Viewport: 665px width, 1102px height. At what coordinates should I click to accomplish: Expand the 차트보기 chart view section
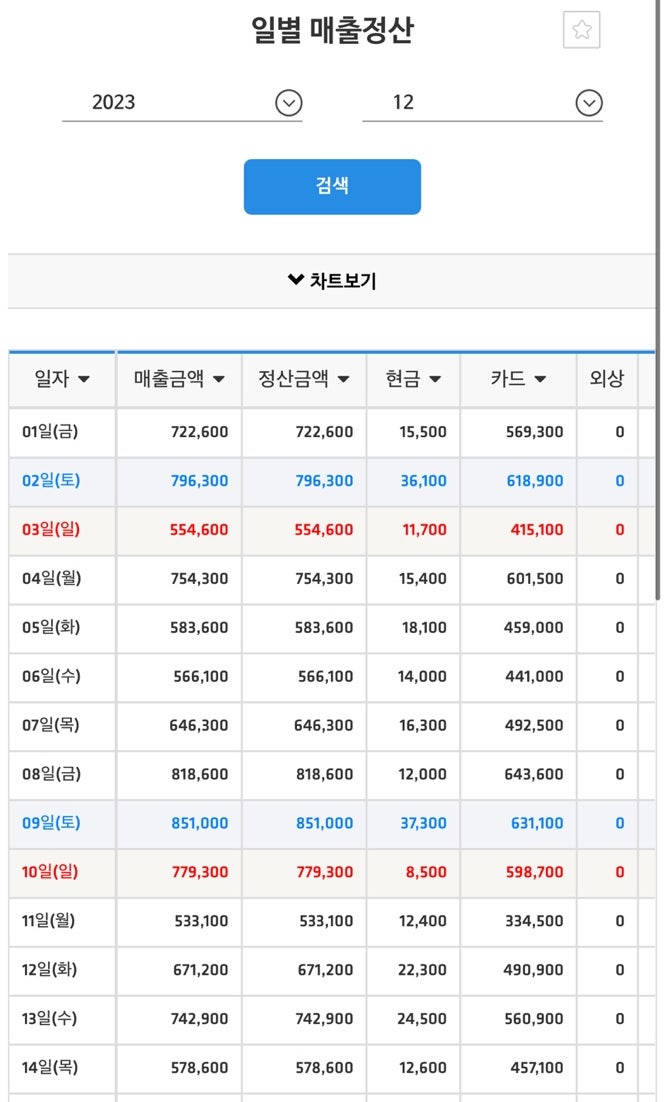[332, 281]
